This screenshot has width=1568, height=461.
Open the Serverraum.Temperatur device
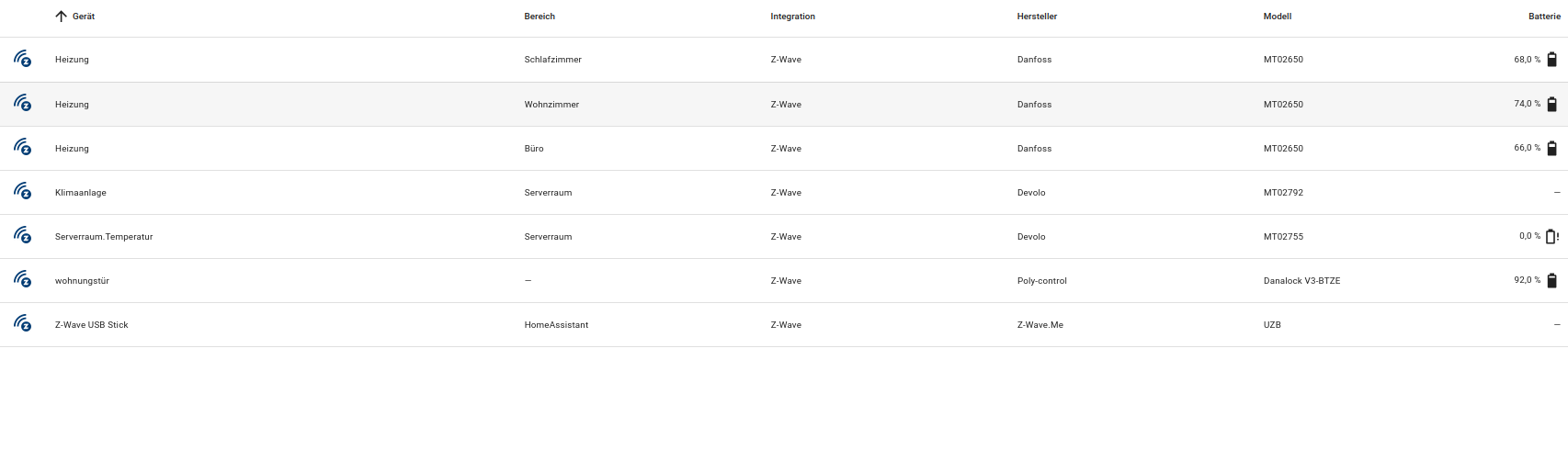pyautogui.click(x=104, y=237)
